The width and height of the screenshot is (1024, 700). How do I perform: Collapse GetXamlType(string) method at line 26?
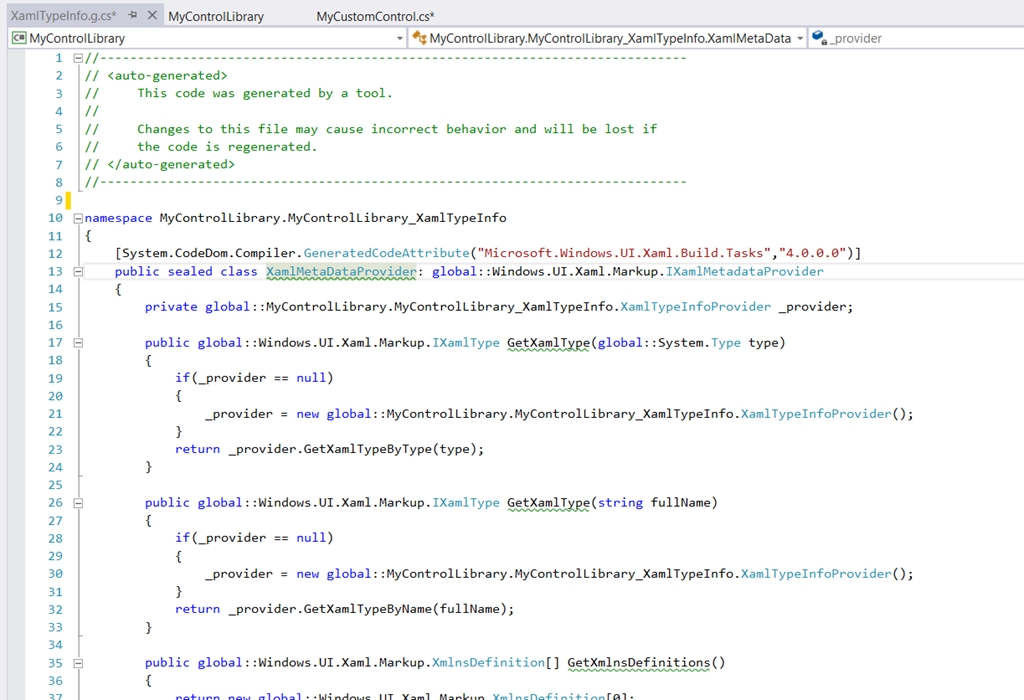[78, 502]
